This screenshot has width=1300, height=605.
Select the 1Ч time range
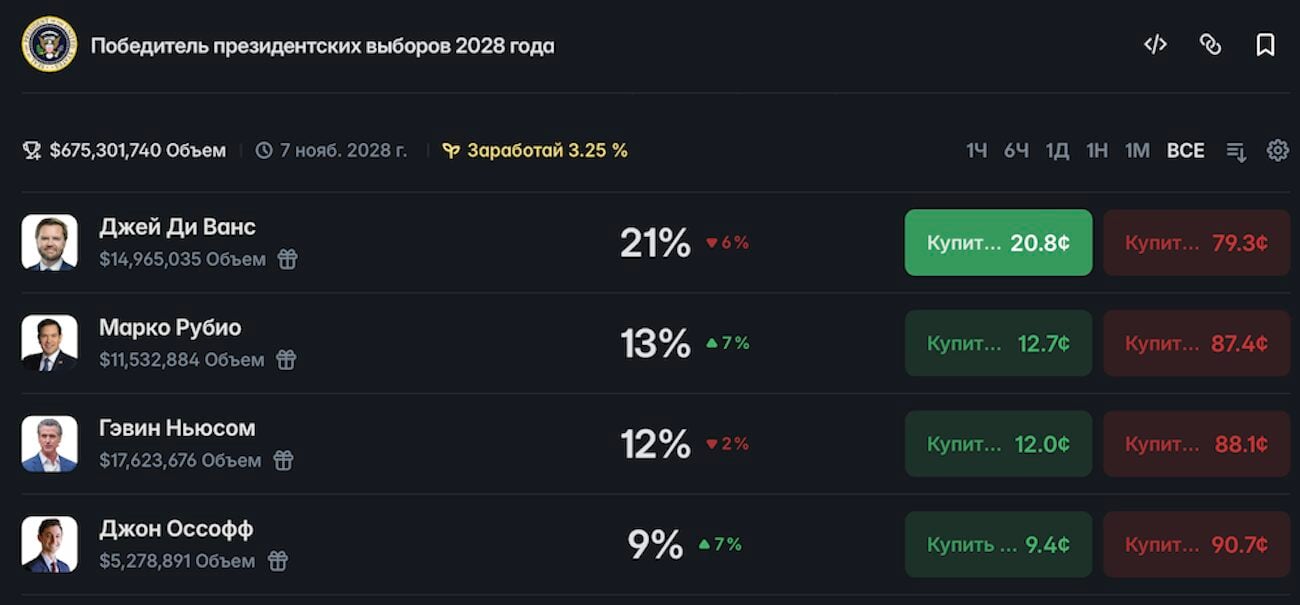976,151
